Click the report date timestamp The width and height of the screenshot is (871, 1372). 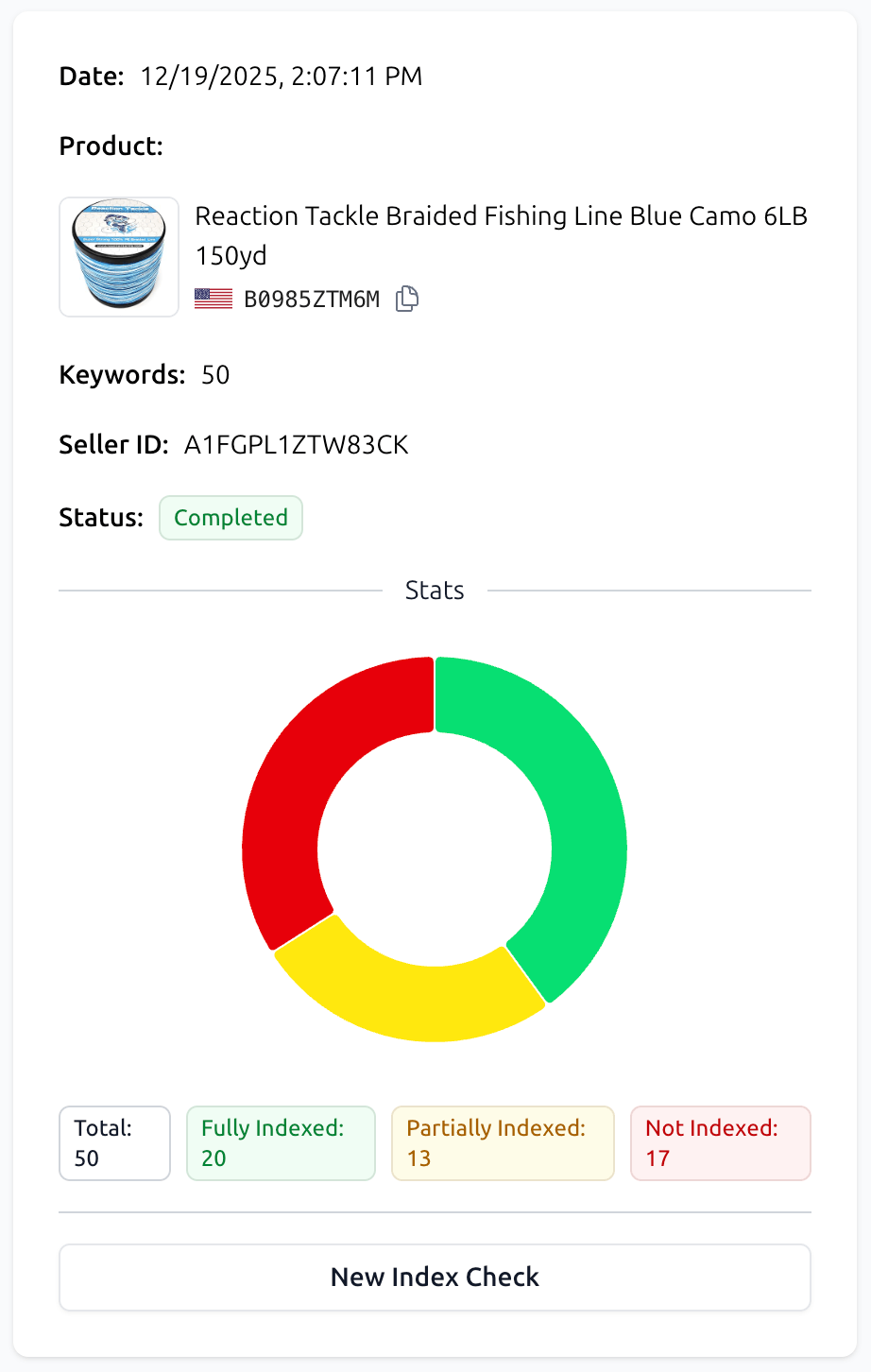[281, 77]
